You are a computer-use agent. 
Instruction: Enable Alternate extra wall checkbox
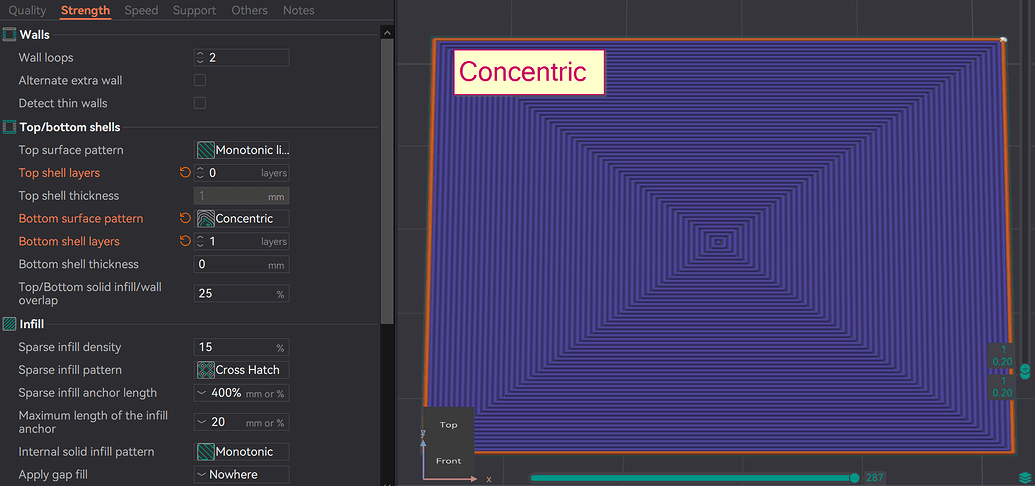click(x=199, y=81)
